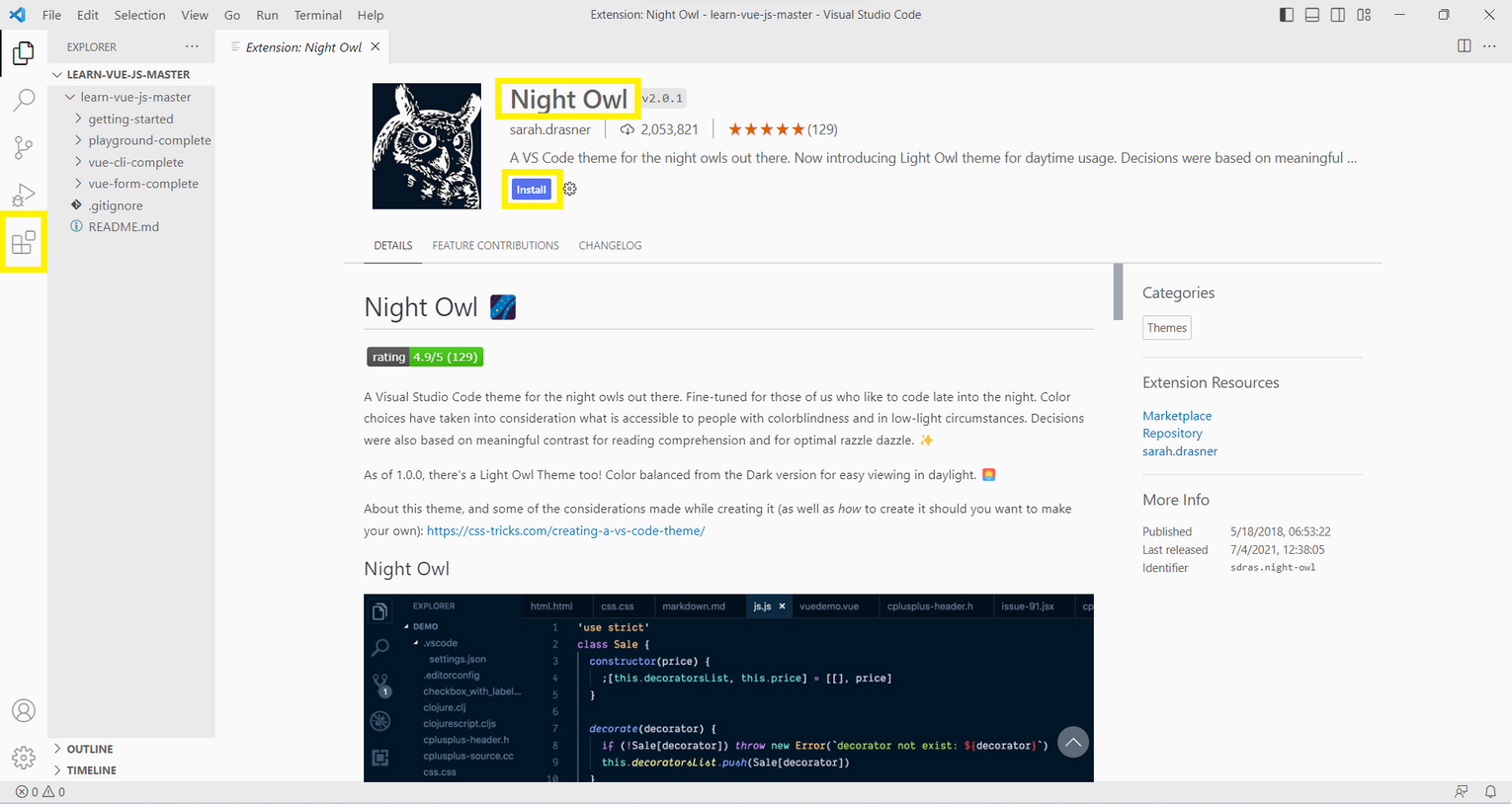Open Customize Layout icon in title bar

1364,15
